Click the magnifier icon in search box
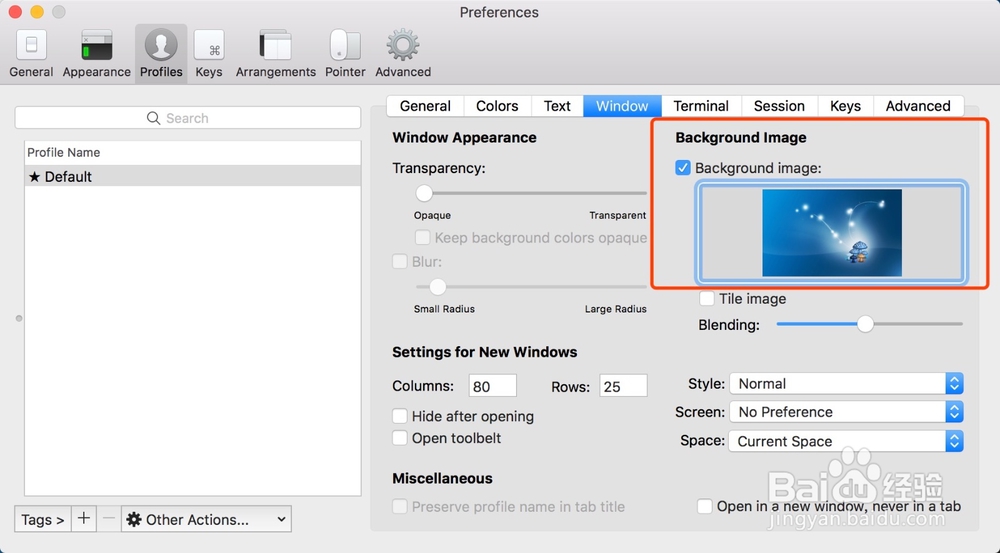Viewport: 1000px width, 553px height. 153,118
